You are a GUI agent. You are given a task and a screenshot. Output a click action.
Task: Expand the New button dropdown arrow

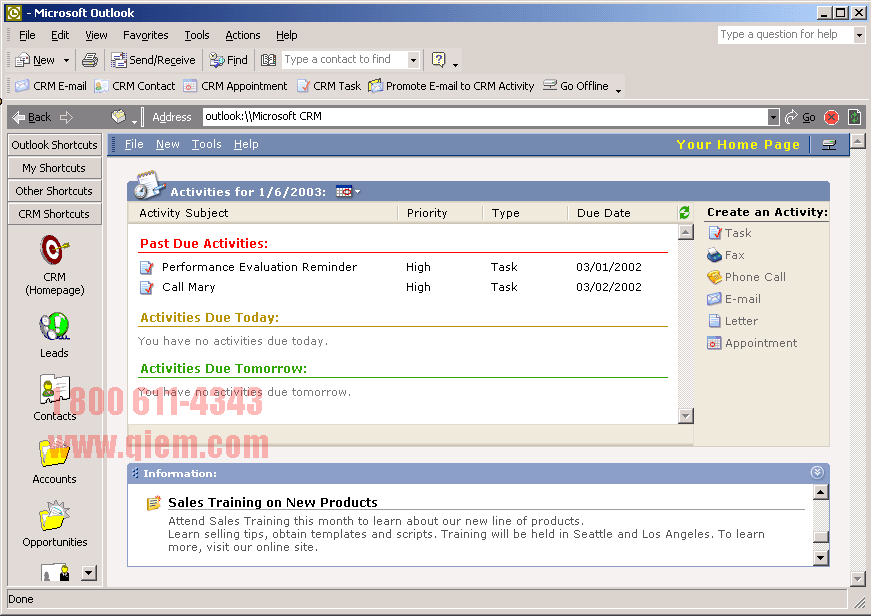(x=66, y=60)
